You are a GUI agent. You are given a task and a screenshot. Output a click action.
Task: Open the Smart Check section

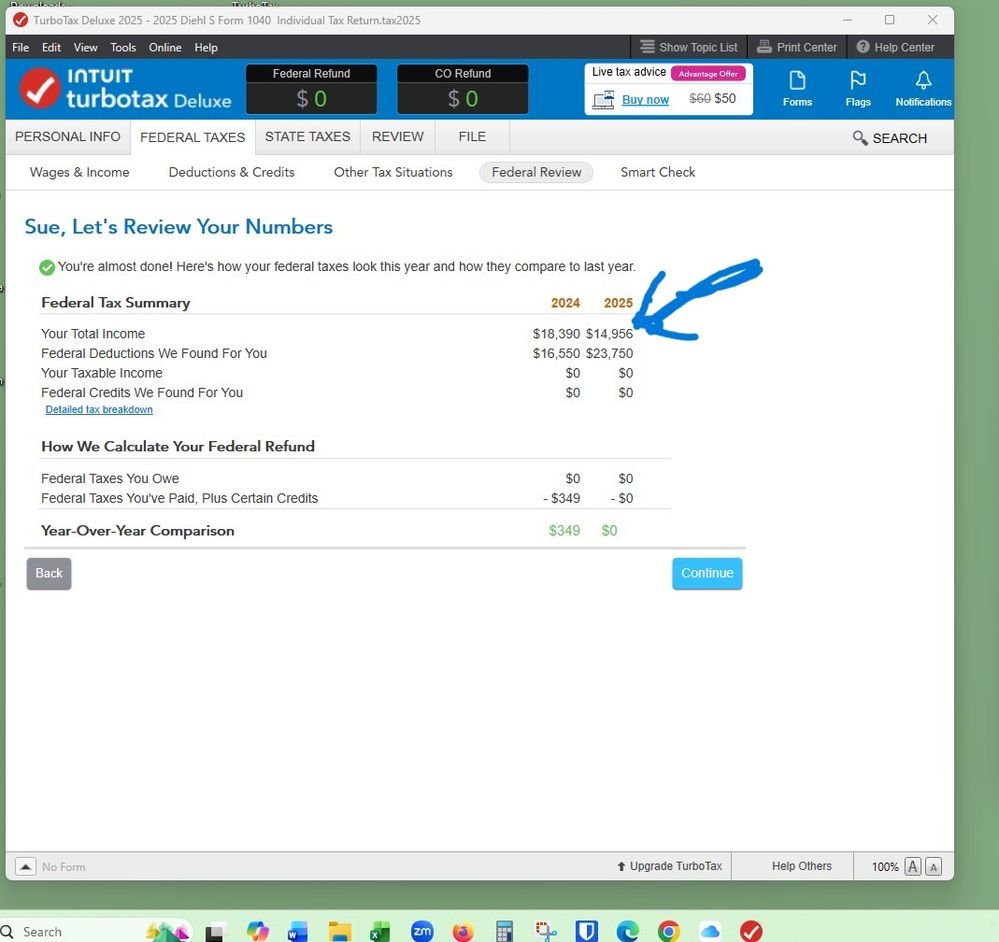(658, 172)
